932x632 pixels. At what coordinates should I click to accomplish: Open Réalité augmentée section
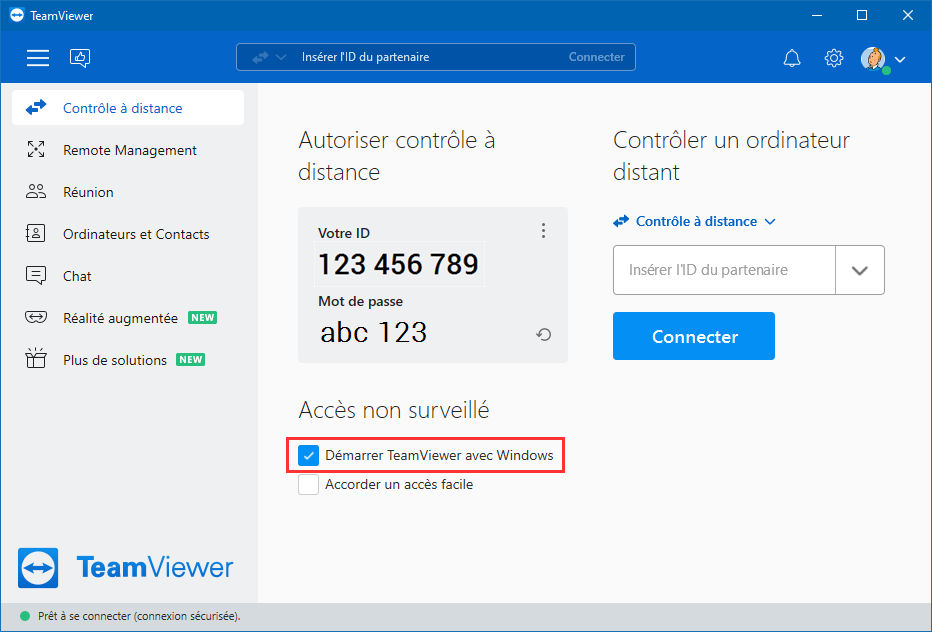[128, 318]
